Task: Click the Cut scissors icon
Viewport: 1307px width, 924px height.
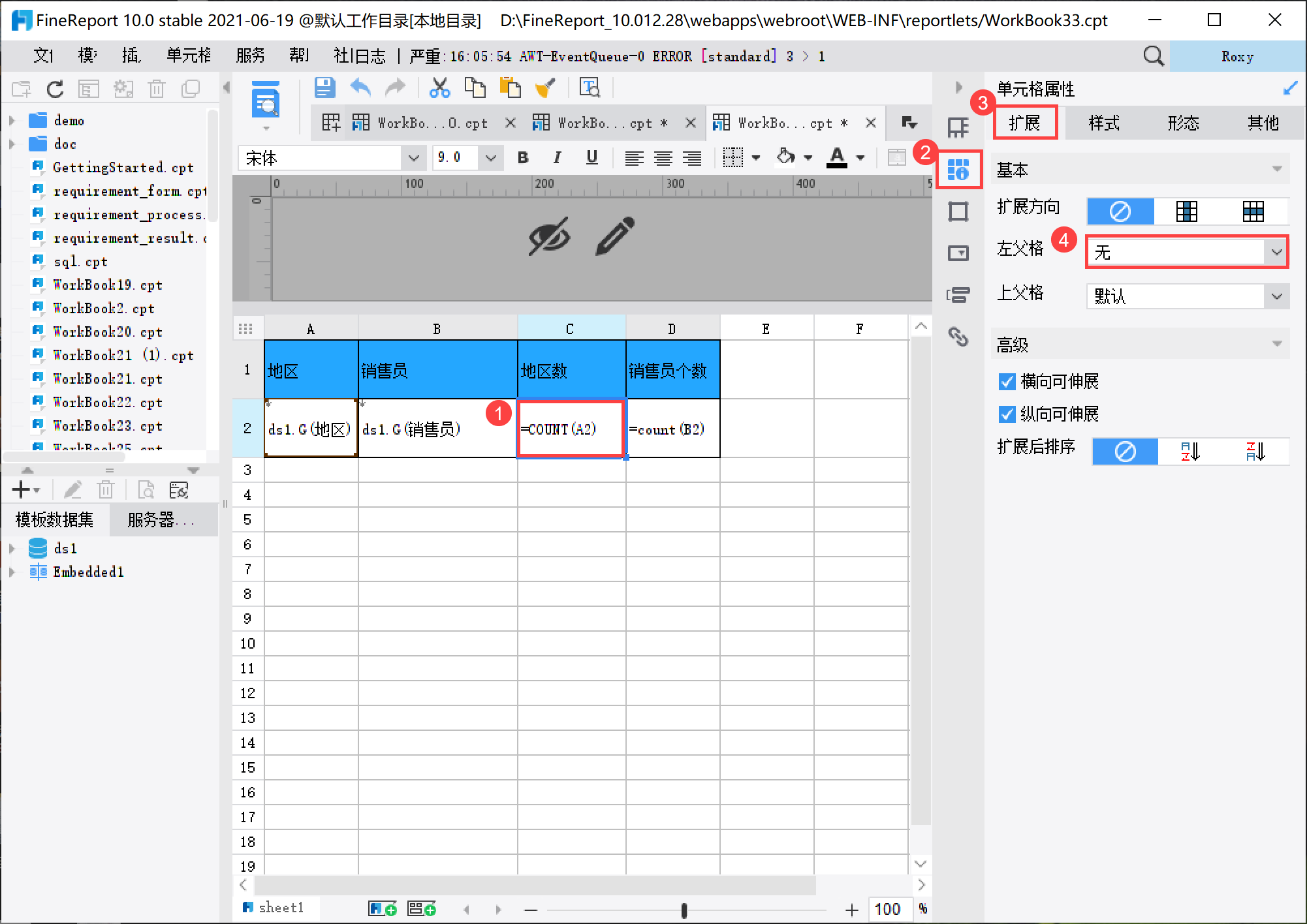Action: click(x=439, y=87)
